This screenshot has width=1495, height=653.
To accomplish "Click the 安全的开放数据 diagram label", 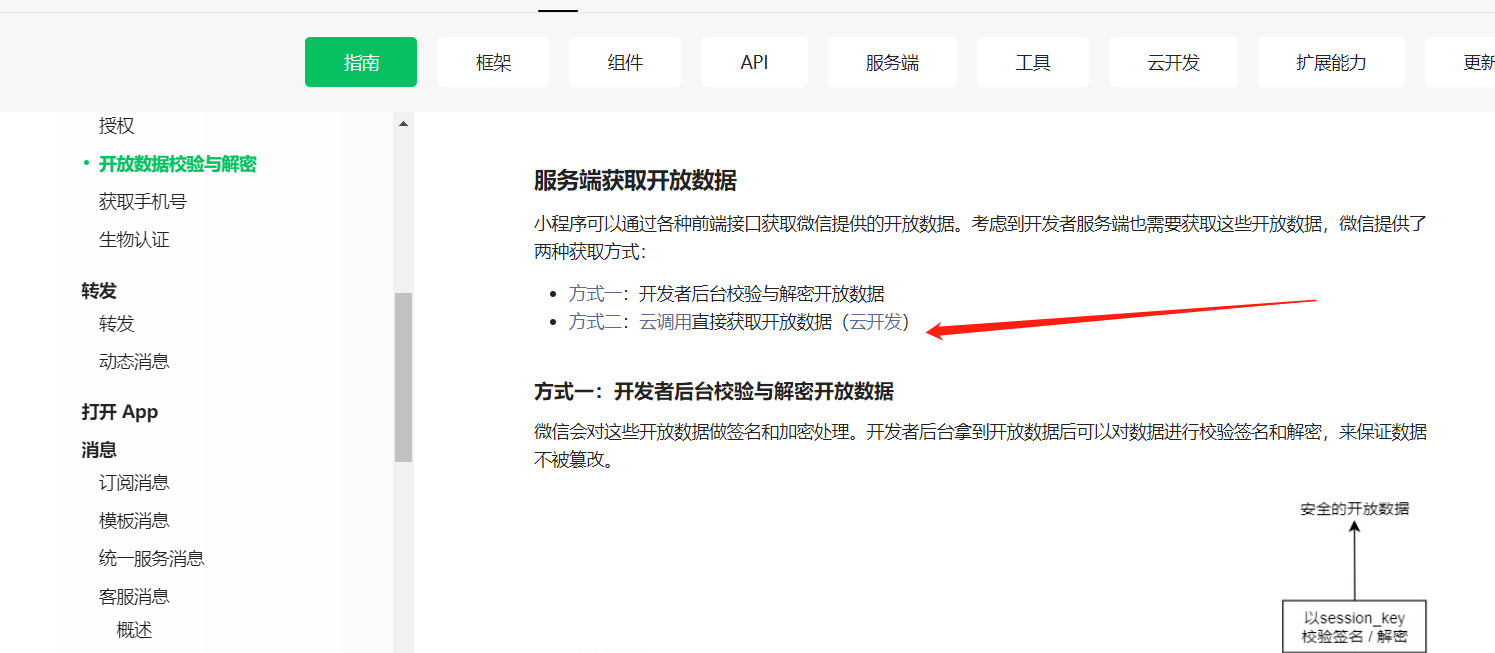I will click(1354, 509).
